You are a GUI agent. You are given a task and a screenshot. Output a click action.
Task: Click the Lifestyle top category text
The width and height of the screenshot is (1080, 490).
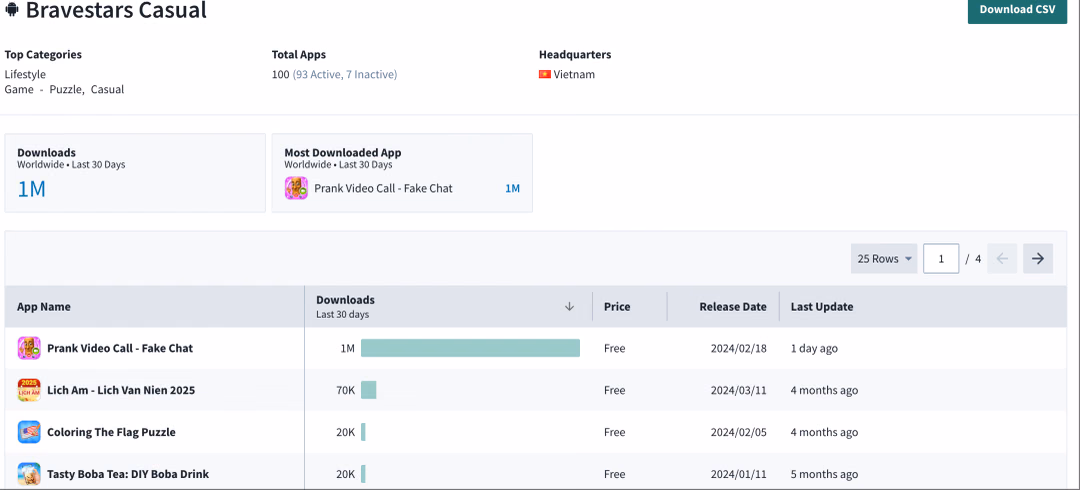click(x=25, y=74)
